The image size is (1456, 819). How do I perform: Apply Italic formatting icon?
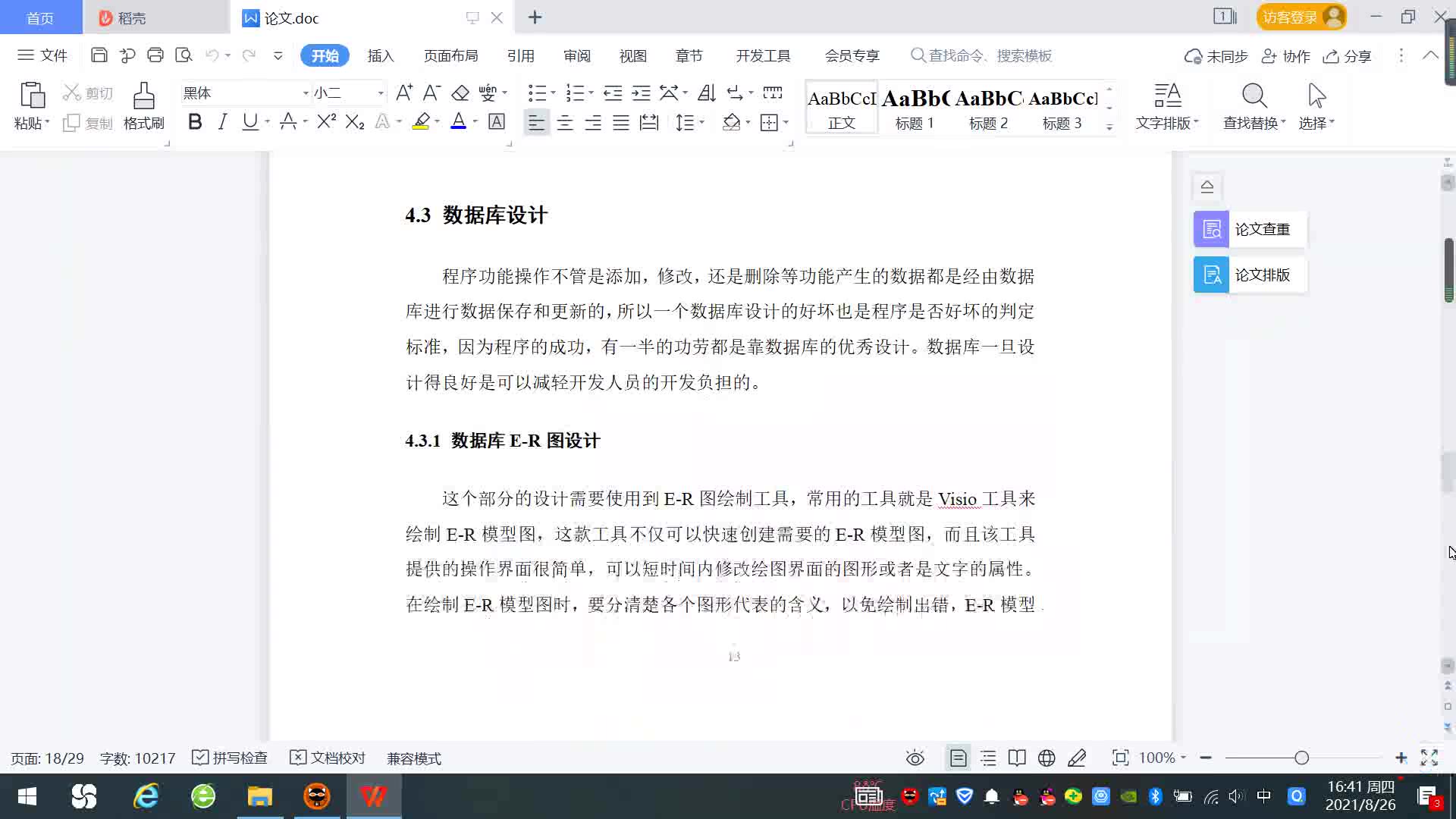222,122
